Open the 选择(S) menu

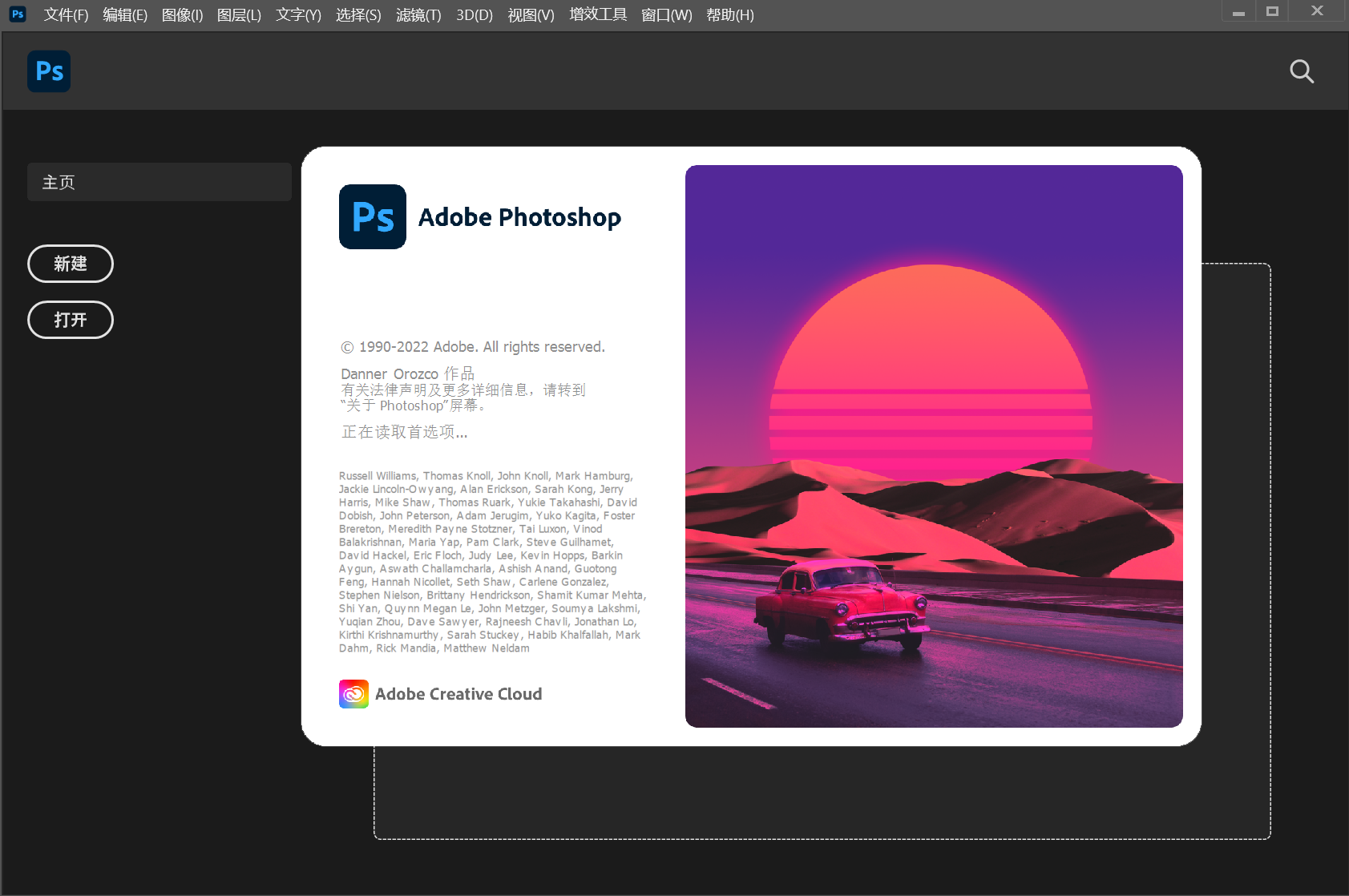359,14
